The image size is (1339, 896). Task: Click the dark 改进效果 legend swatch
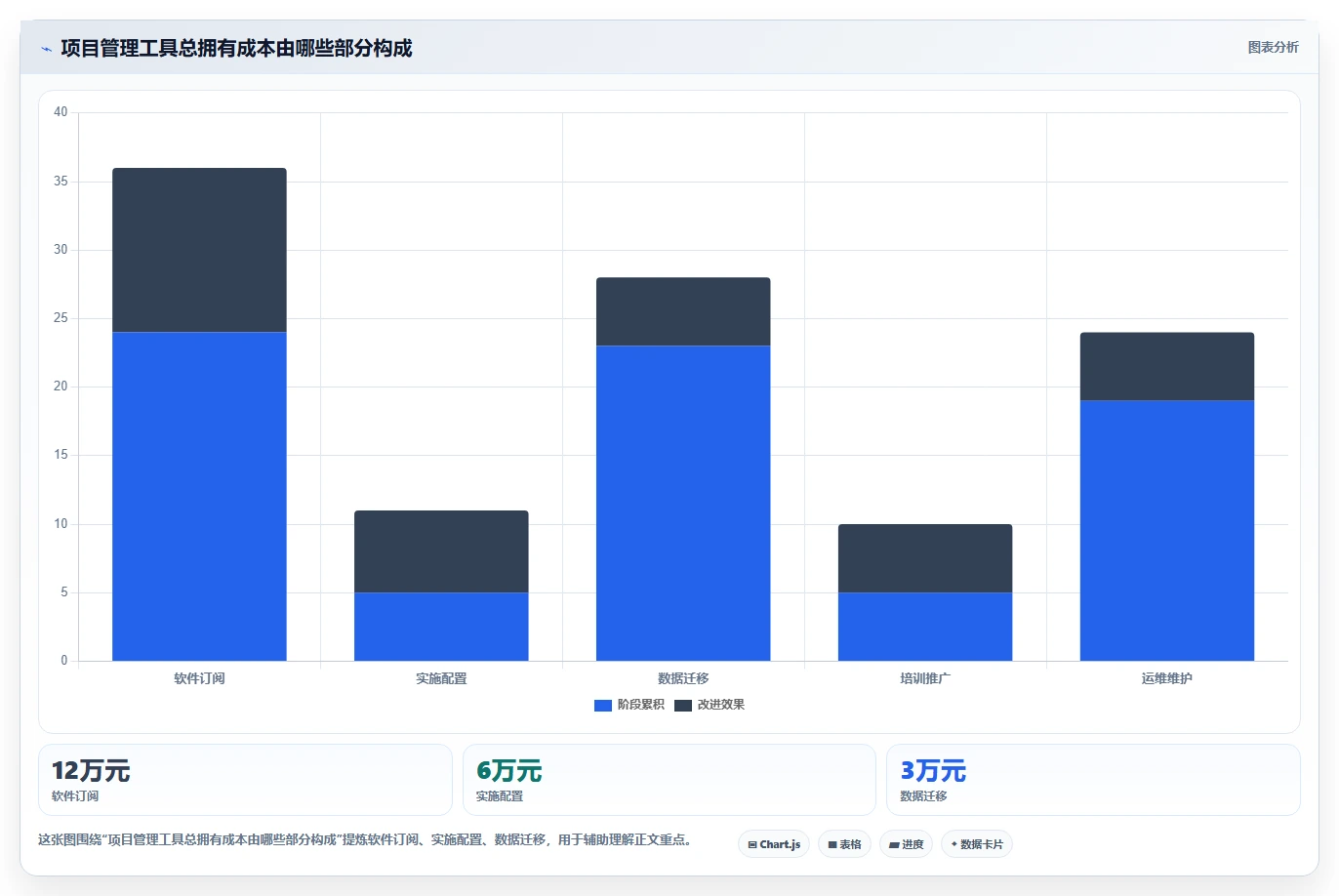(x=683, y=705)
